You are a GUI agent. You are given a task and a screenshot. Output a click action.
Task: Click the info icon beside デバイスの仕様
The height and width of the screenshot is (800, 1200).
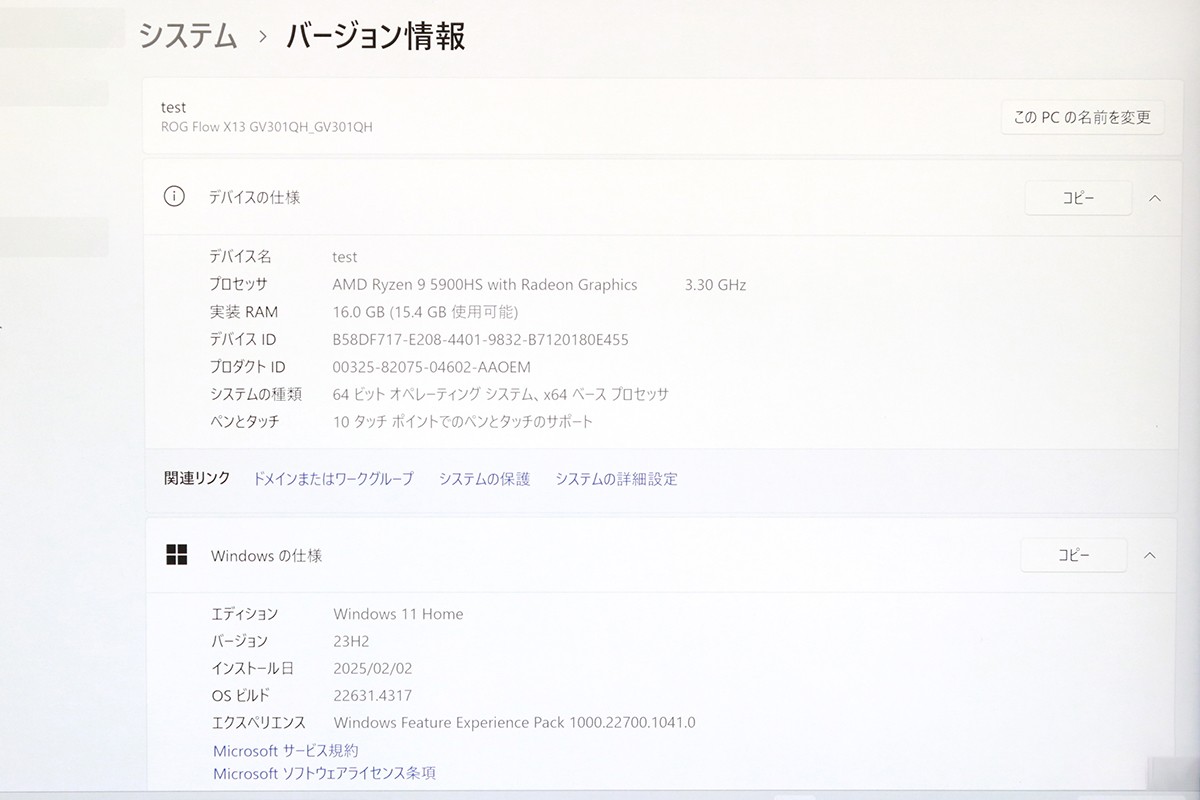click(x=174, y=196)
